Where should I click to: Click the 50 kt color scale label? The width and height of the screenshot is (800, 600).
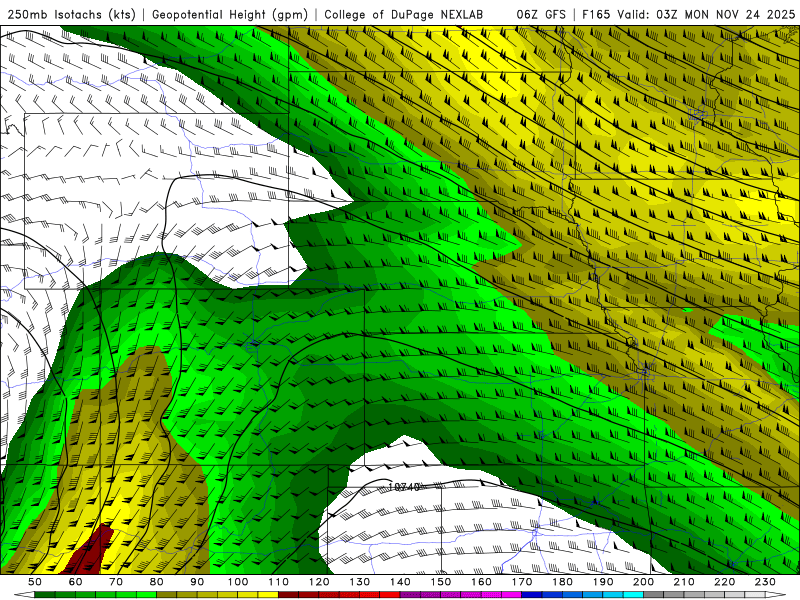click(x=35, y=582)
